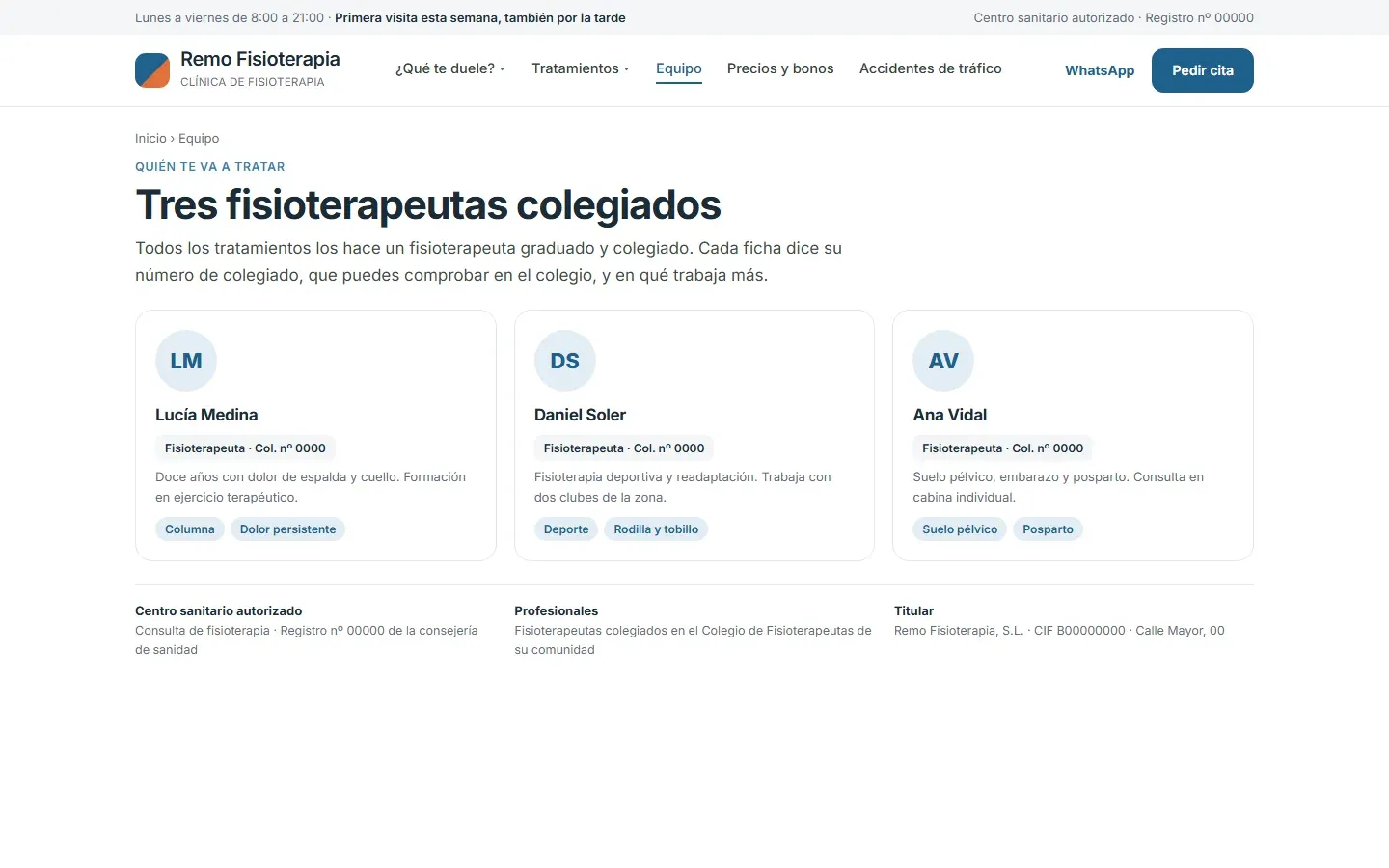Select the Columna tag
Image resolution: width=1389 pixels, height=868 pixels.
click(x=190, y=529)
